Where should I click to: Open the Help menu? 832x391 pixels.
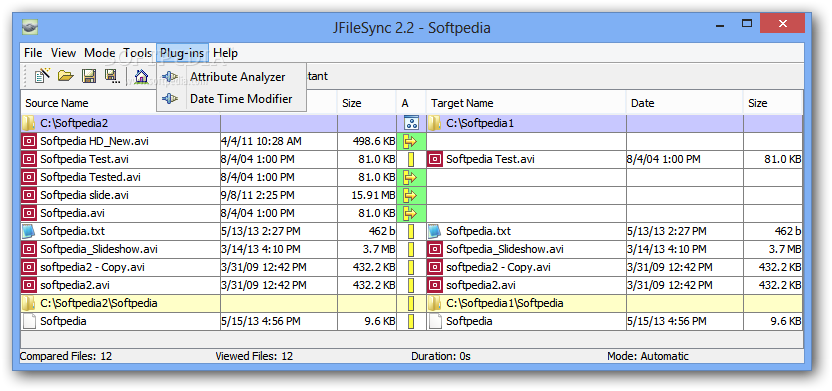pyautogui.click(x=226, y=53)
